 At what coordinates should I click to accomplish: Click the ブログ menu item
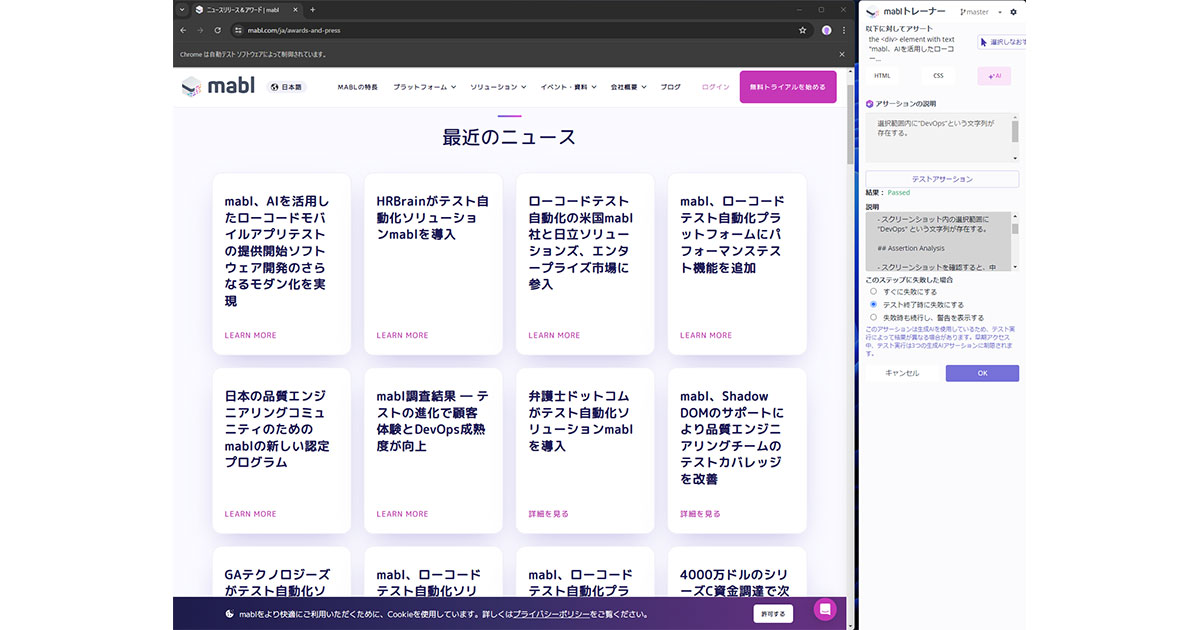coord(671,87)
